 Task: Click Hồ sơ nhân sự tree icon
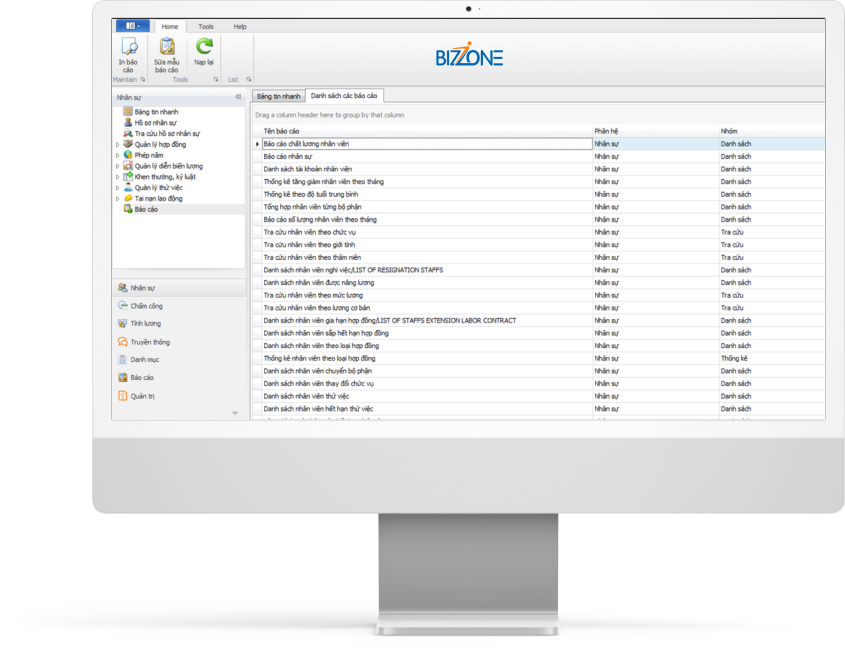(x=128, y=122)
